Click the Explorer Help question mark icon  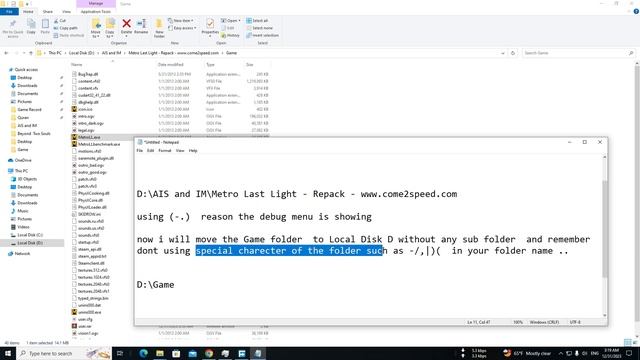636,12
